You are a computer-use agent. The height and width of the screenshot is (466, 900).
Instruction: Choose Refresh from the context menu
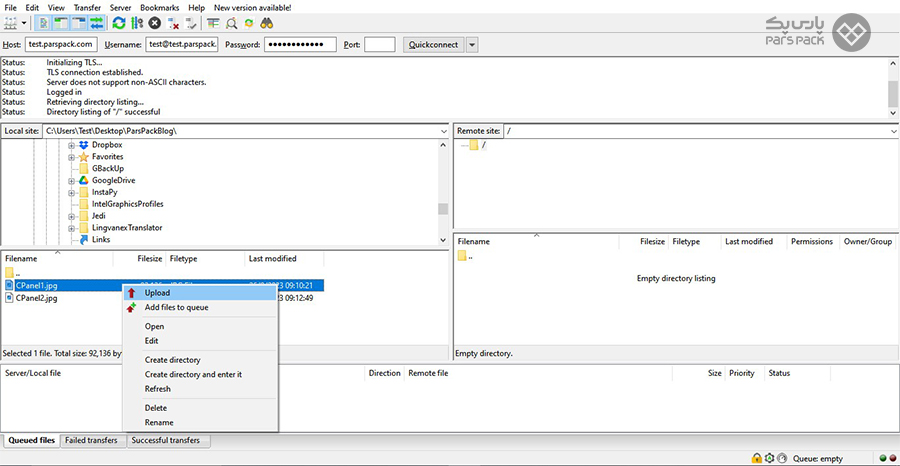click(x=200, y=389)
